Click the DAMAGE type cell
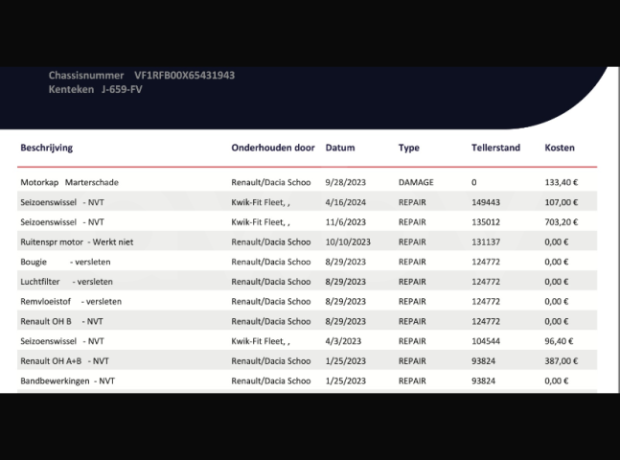This screenshot has height=460, width=620. (x=416, y=182)
